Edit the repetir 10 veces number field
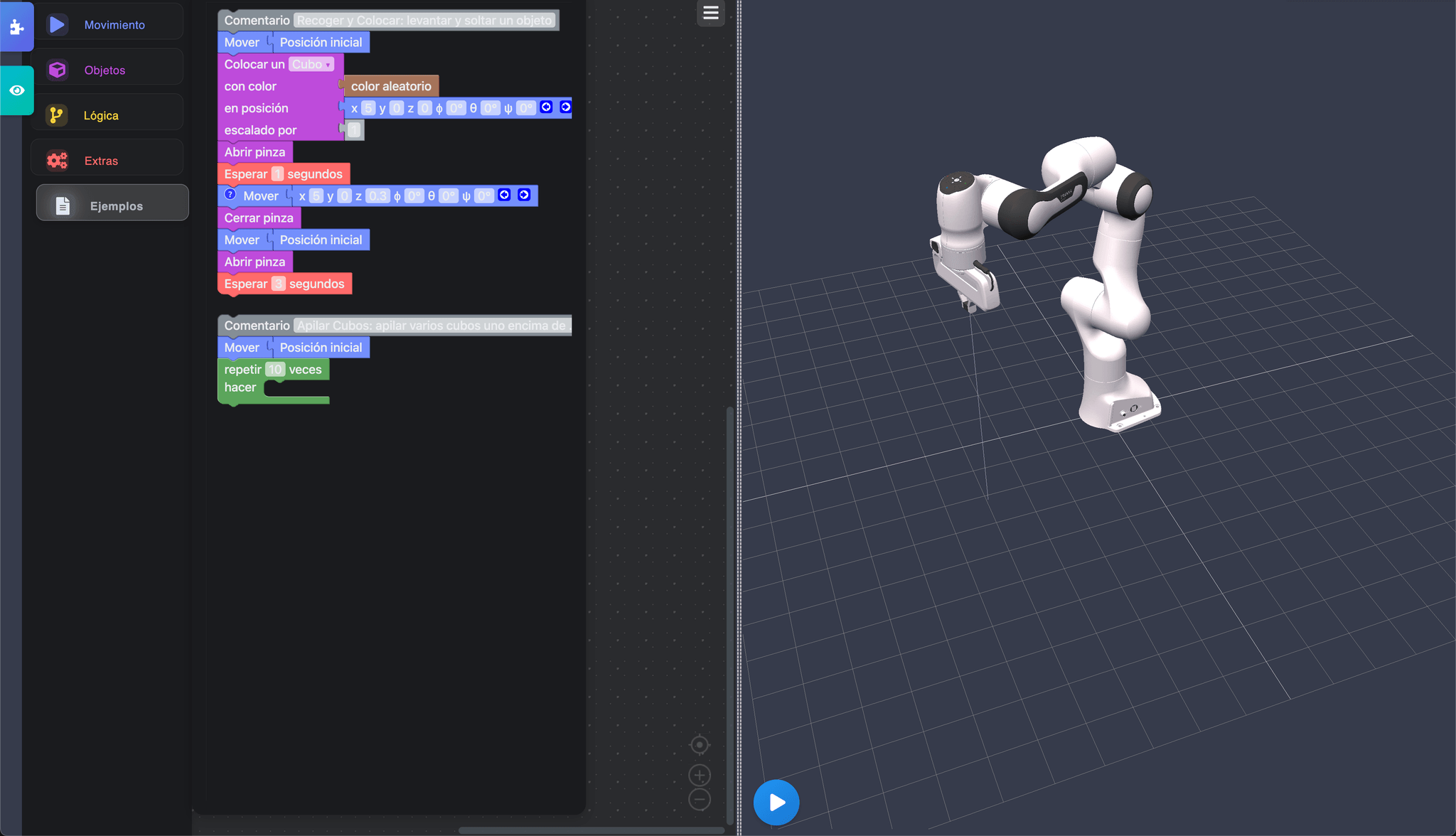Screen dimensions: 1456x836 pyautogui.click(x=275, y=369)
